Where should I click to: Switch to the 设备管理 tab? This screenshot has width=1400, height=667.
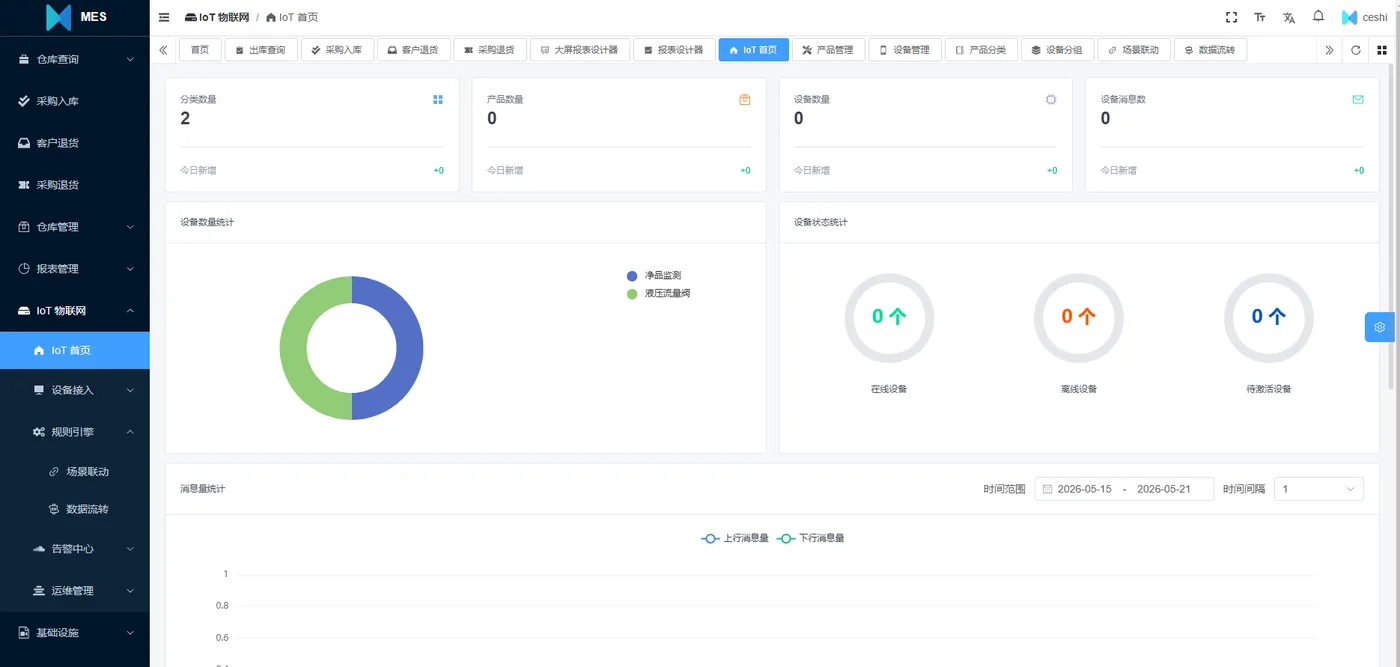(x=905, y=50)
